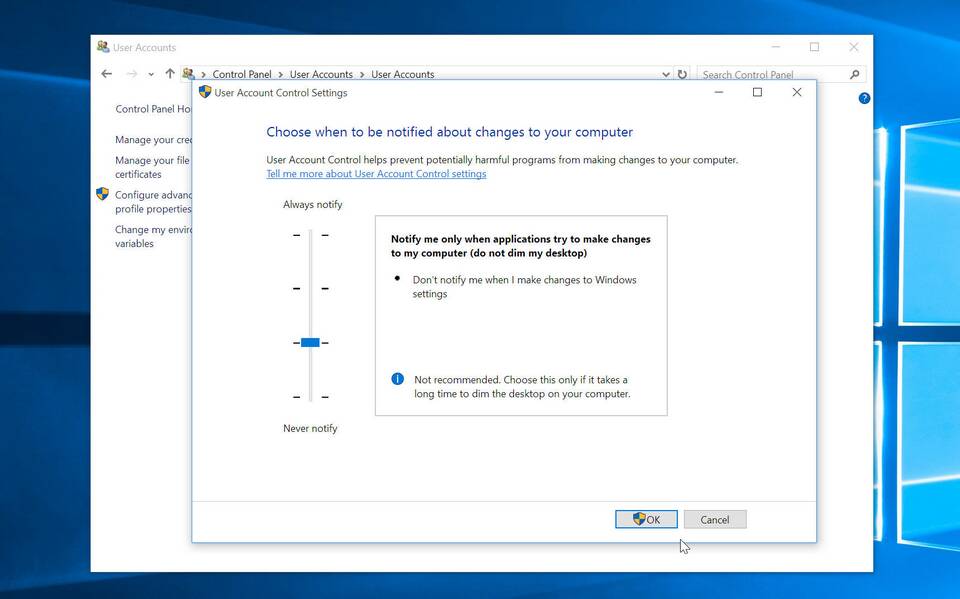Go forward in User Accounts window
The image size is (960, 599).
(x=131, y=74)
